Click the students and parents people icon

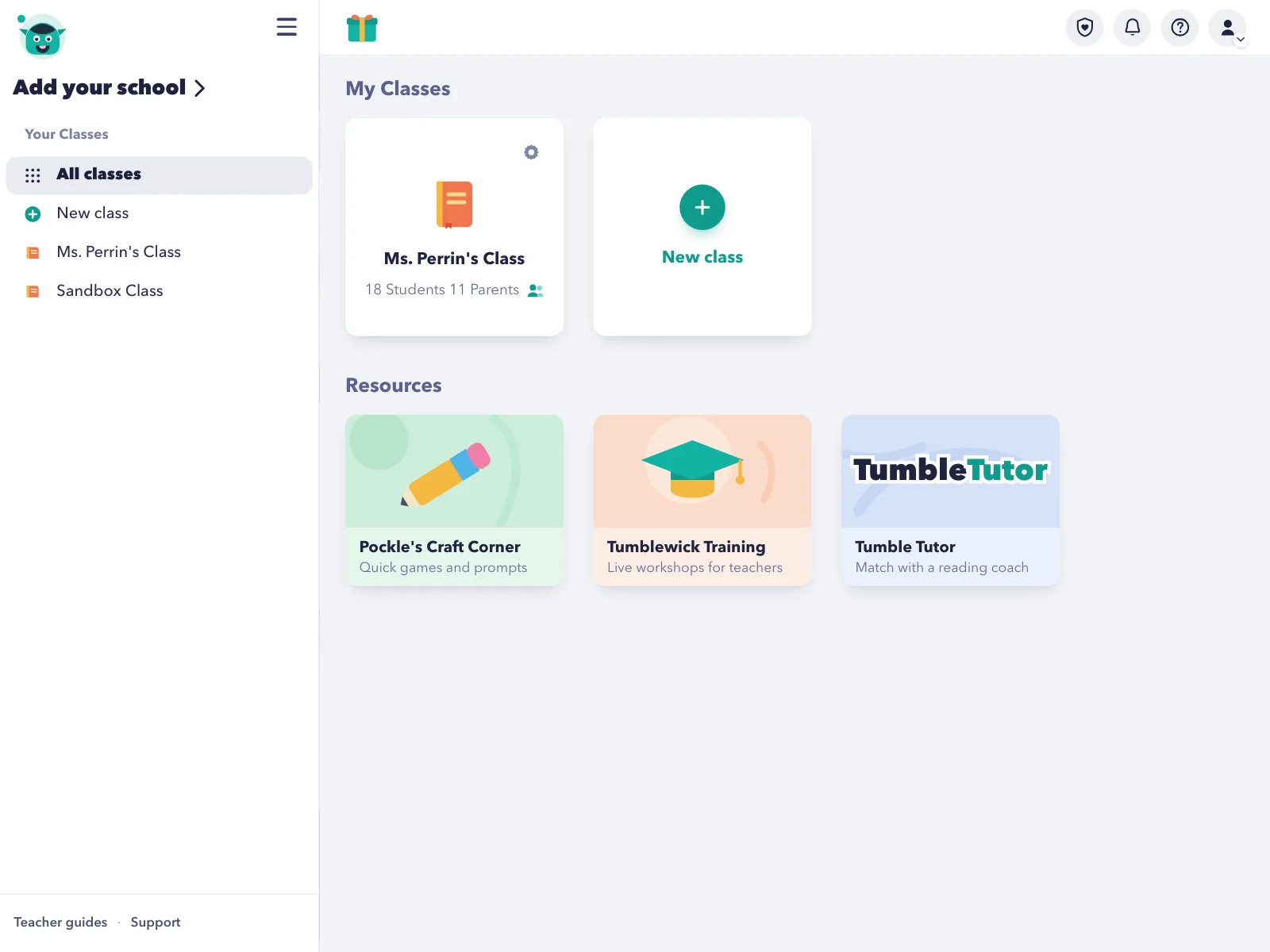[536, 290]
